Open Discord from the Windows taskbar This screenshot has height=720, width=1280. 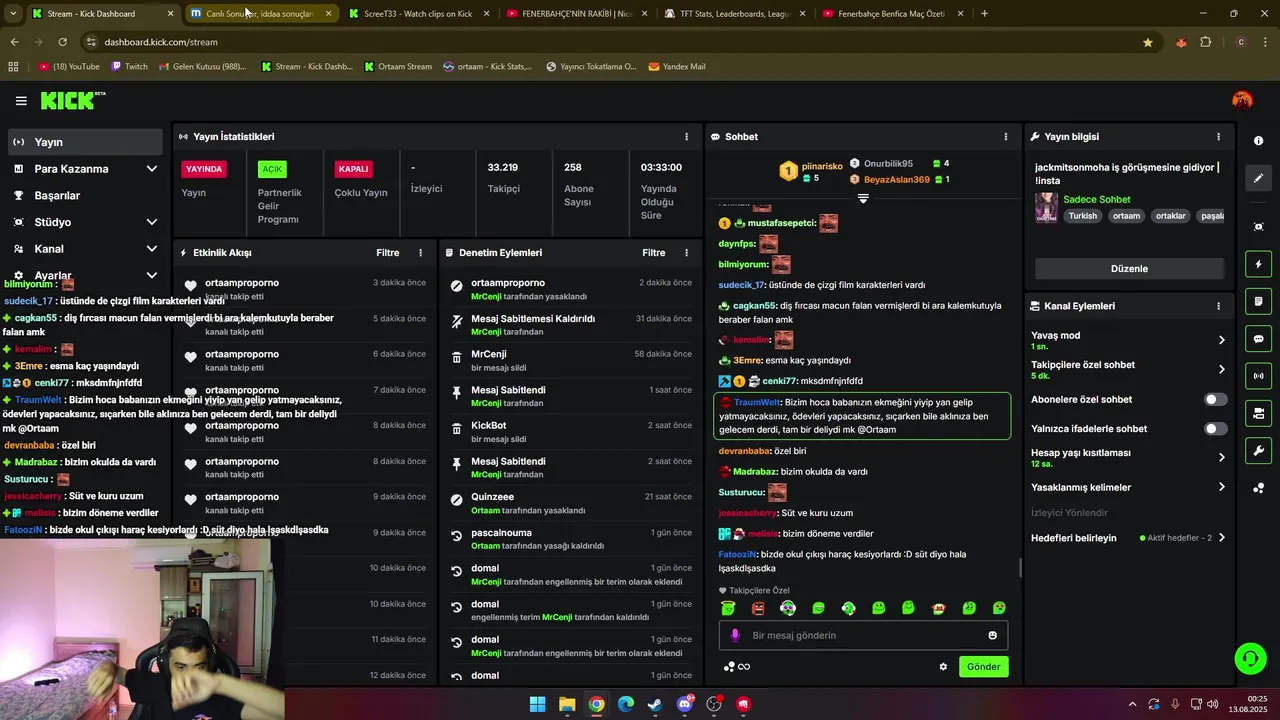pyautogui.click(x=685, y=704)
